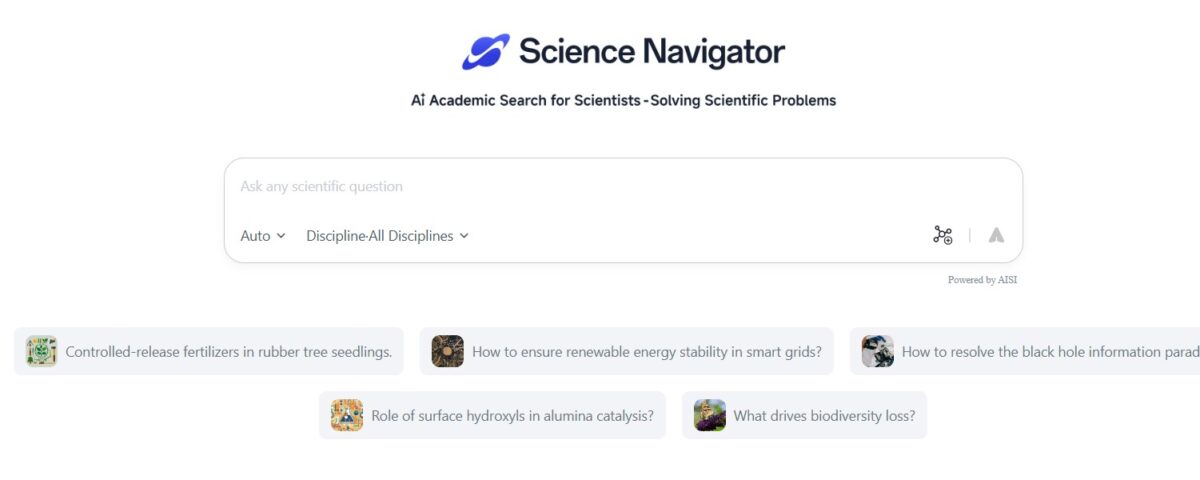Image resolution: width=1200 pixels, height=480 pixels.
Task: Click the 'AI Academic Search for Scientists' tagline
Action: click(x=525, y=100)
